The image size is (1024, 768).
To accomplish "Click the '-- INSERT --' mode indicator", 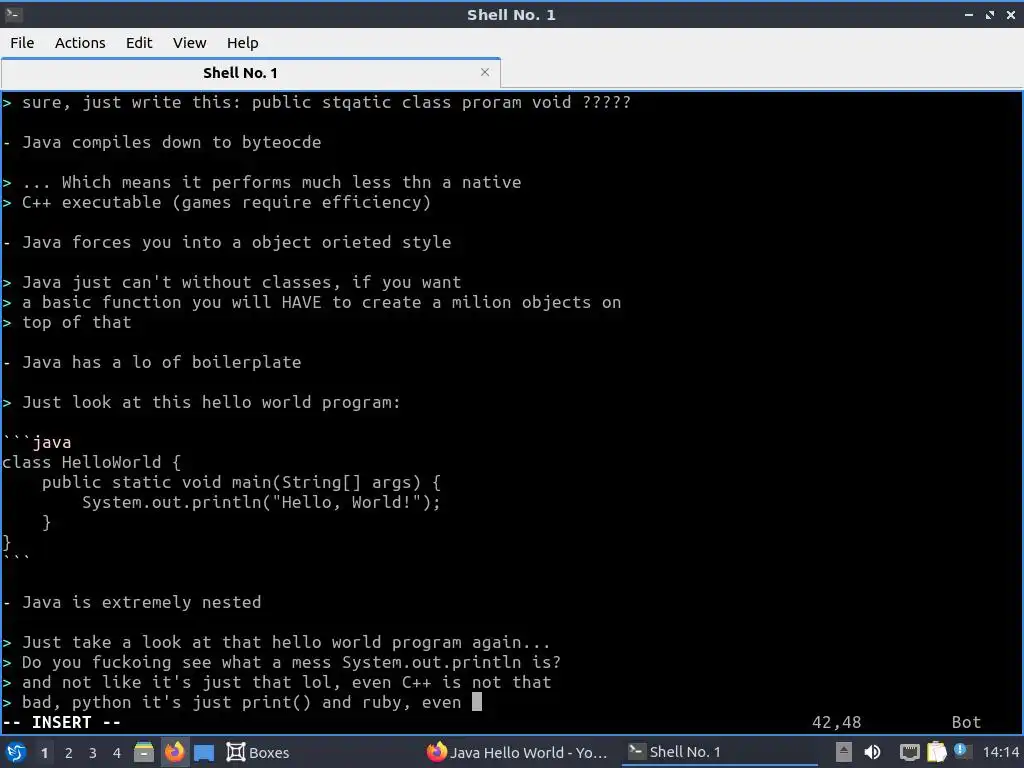I will tap(61, 722).
